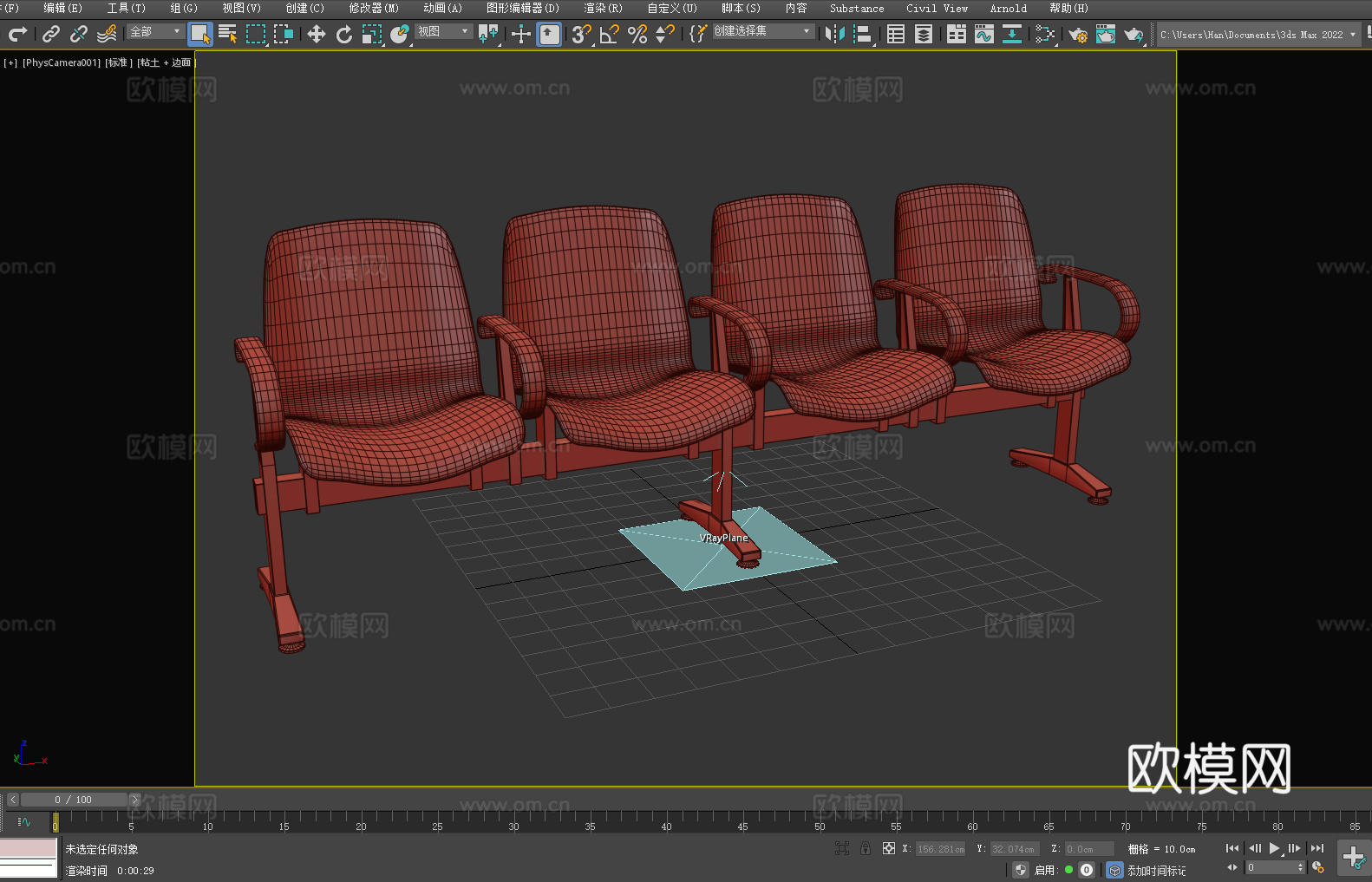
Task: Toggle the Selection Lock padlock icon
Action: point(866,849)
